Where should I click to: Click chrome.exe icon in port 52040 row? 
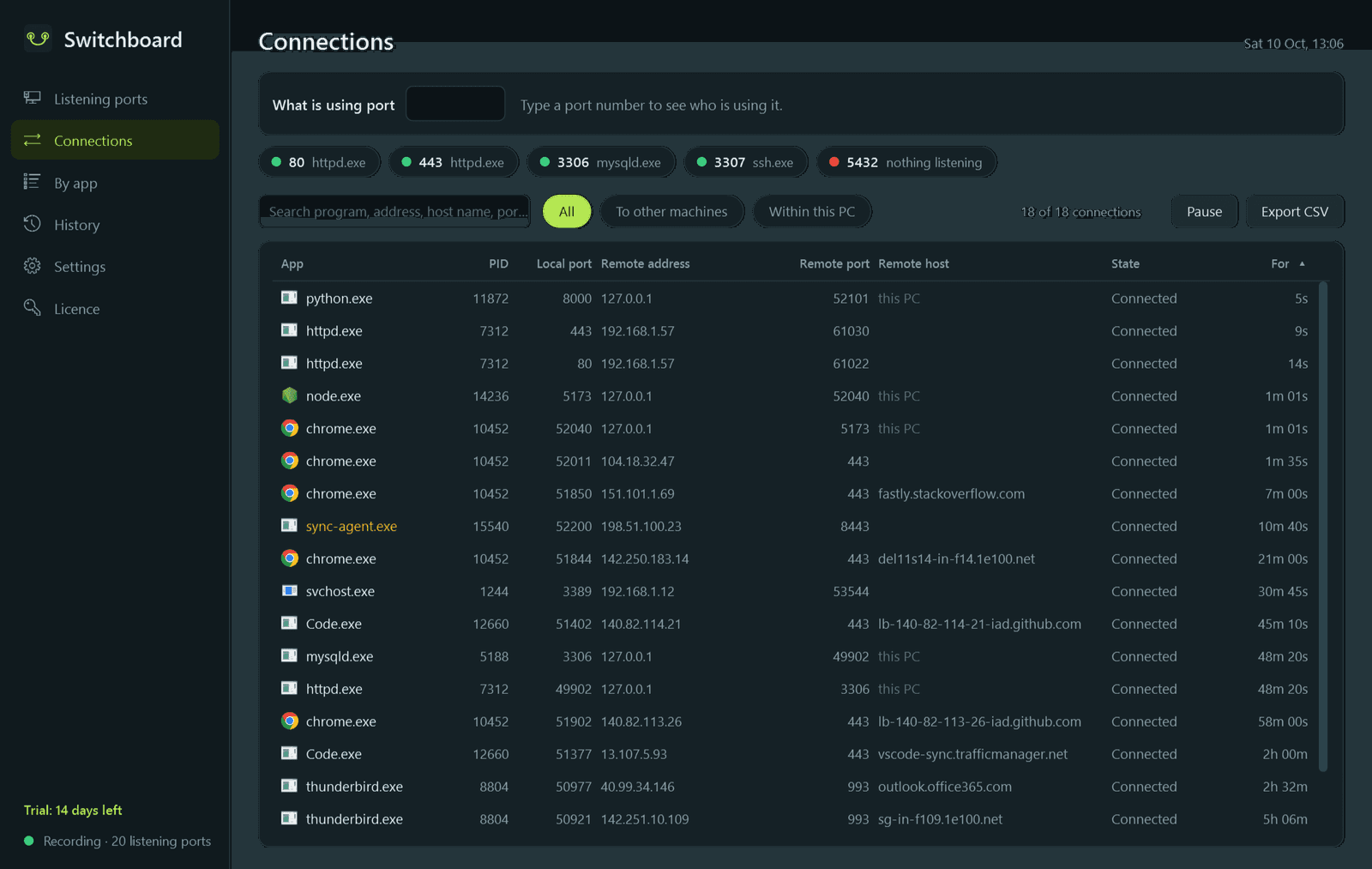pos(289,428)
